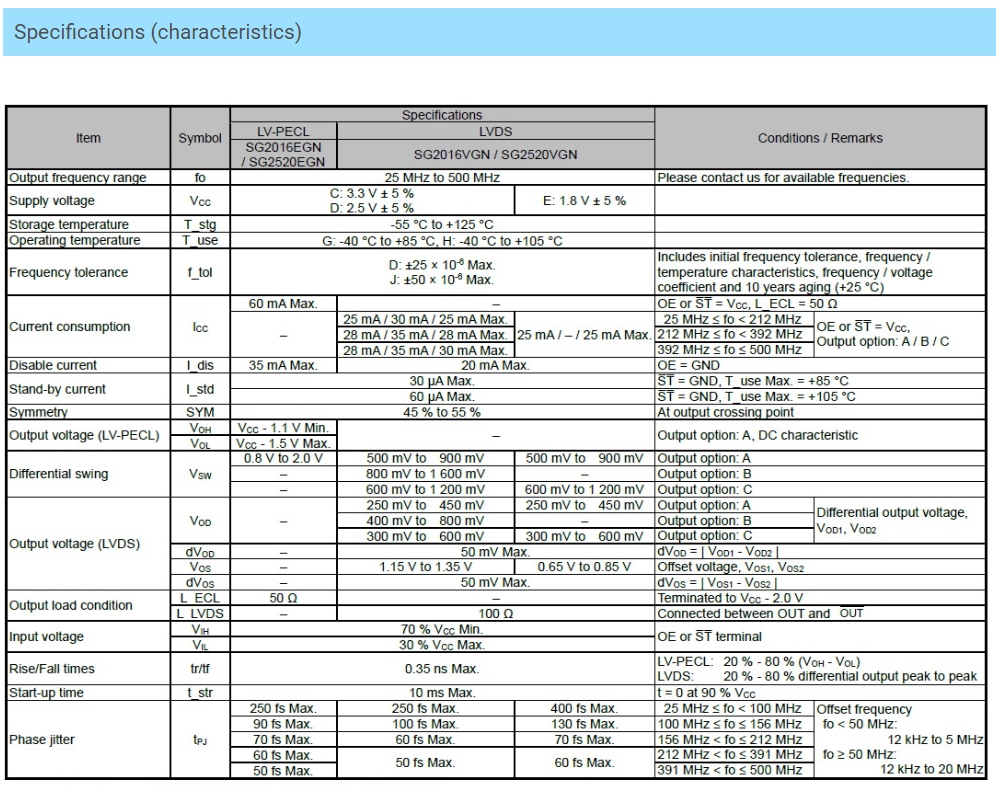Screen dimensions: 996x785
Task: Select the 'Vcc - 1.5 V Max.' cell
Action: point(283,443)
